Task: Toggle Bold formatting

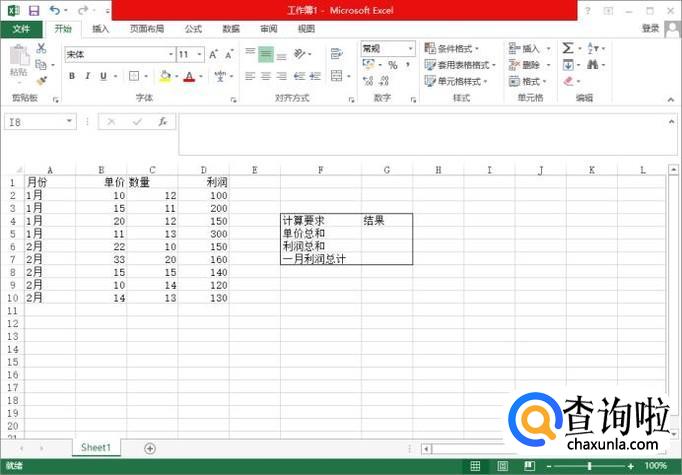Action: 72,76
